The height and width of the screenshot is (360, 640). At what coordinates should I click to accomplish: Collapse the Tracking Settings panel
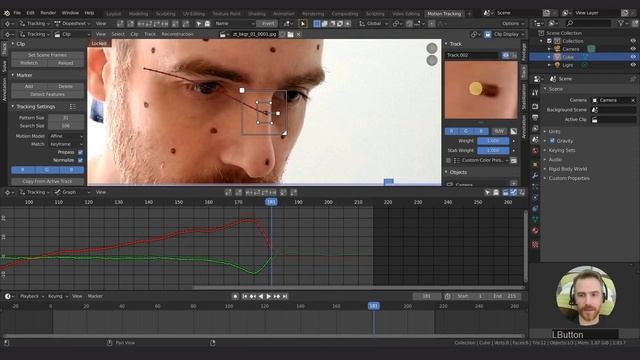point(13,107)
